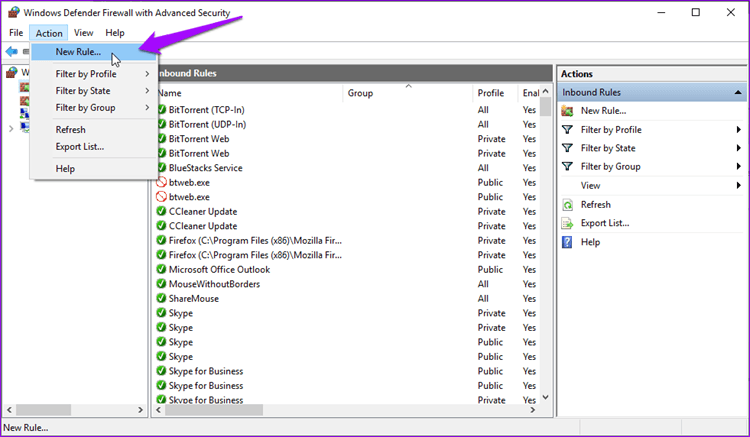Click the Export List icon in Actions pane

567,223
